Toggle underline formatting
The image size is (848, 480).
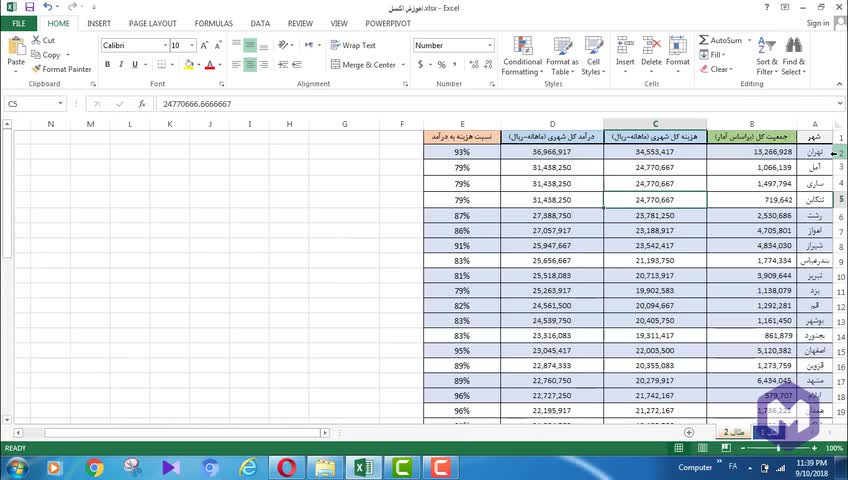[135, 64]
